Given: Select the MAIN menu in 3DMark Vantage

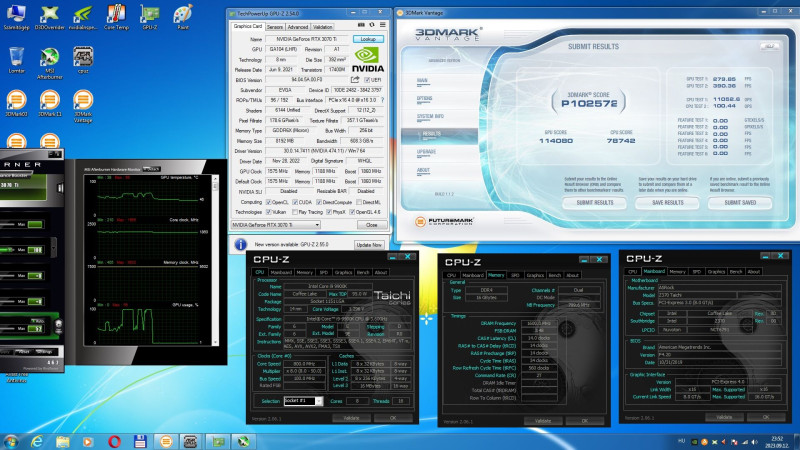Looking at the screenshot, I should (x=422, y=81).
